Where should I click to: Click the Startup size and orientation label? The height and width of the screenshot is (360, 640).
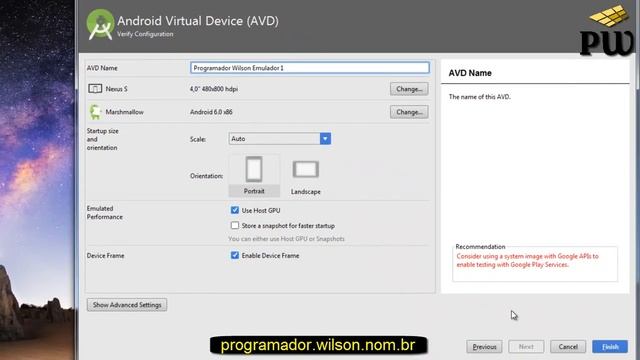click(102, 139)
